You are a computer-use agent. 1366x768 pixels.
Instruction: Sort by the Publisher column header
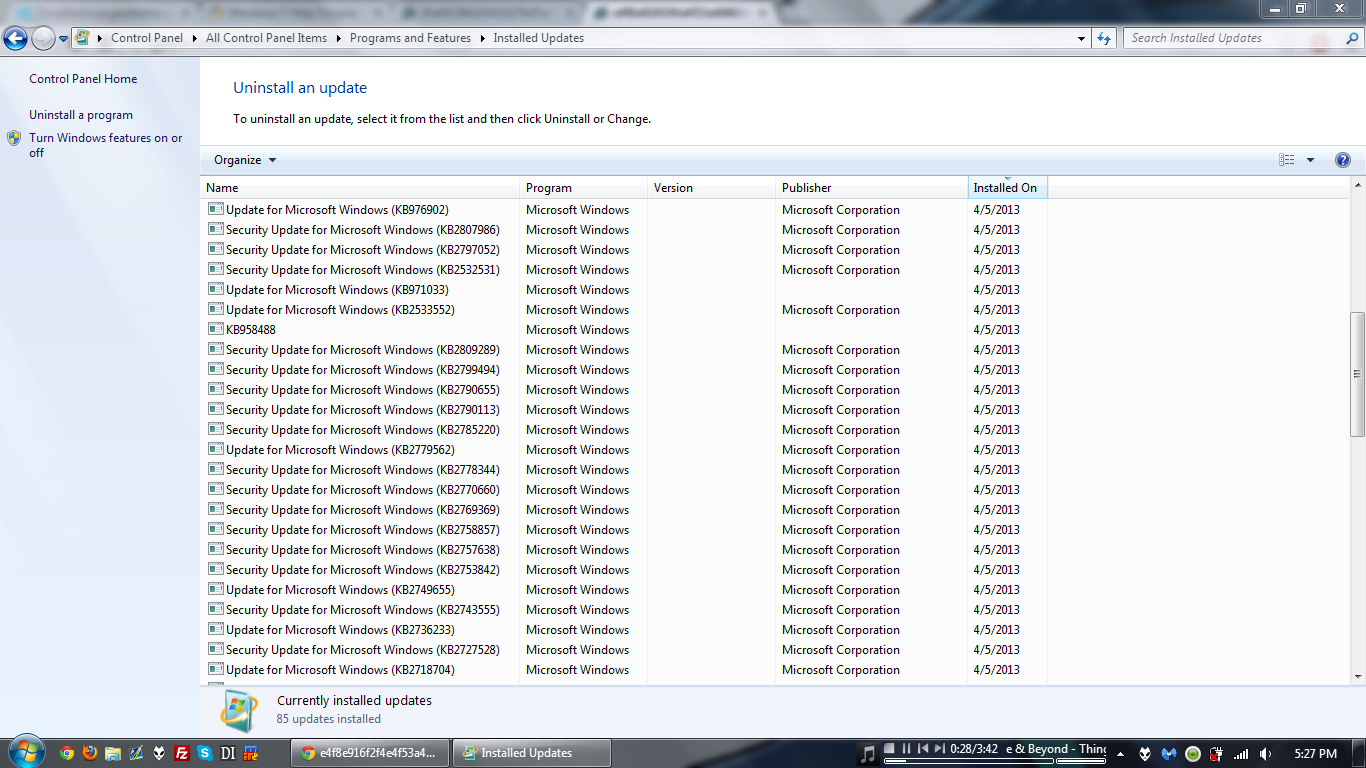[x=872, y=188]
